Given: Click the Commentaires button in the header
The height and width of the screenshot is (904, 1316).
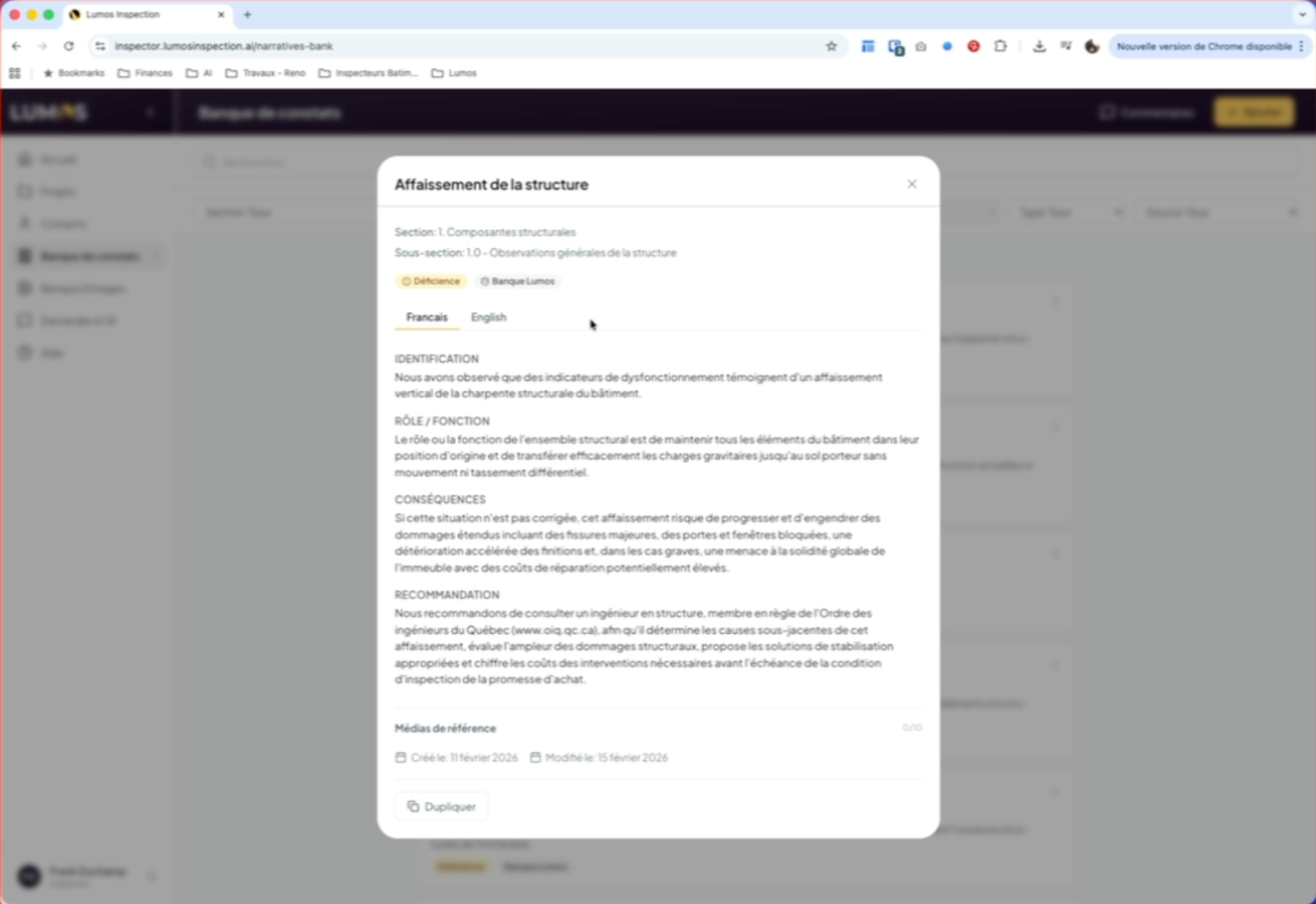Looking at the screenshot, I should [1146, 112].
